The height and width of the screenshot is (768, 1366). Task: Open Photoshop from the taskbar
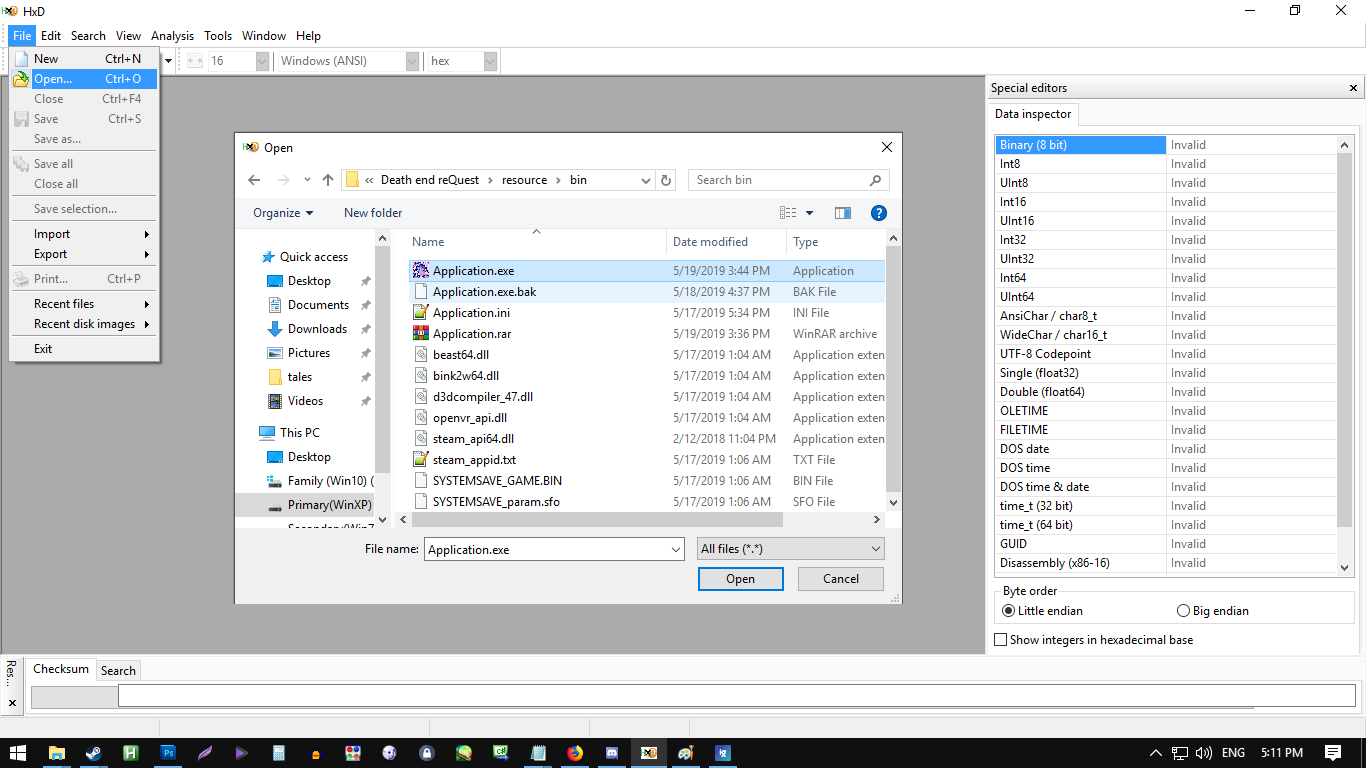[168, 753]
